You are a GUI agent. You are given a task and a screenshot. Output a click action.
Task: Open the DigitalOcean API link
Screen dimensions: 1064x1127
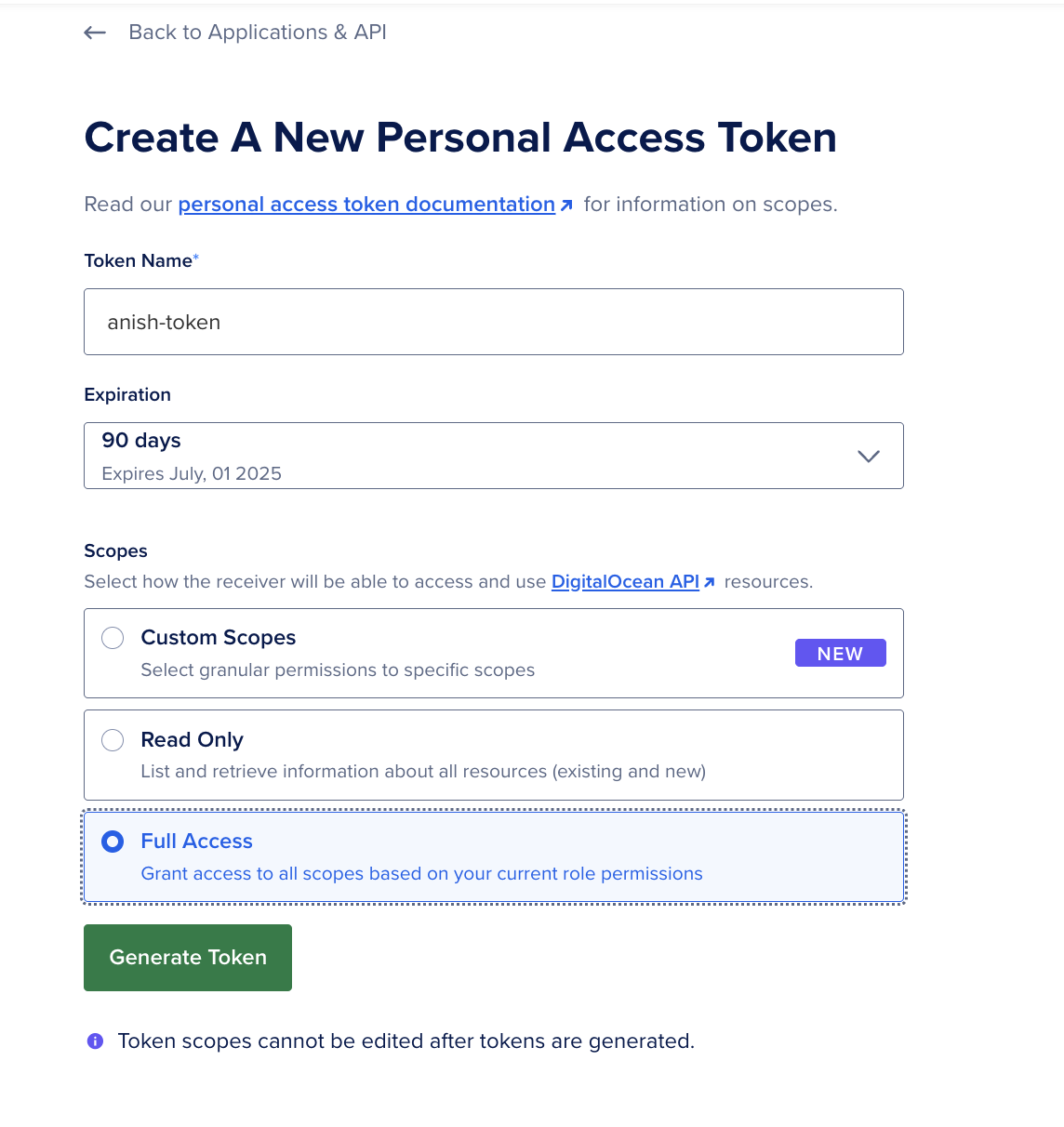click(625, 582)
